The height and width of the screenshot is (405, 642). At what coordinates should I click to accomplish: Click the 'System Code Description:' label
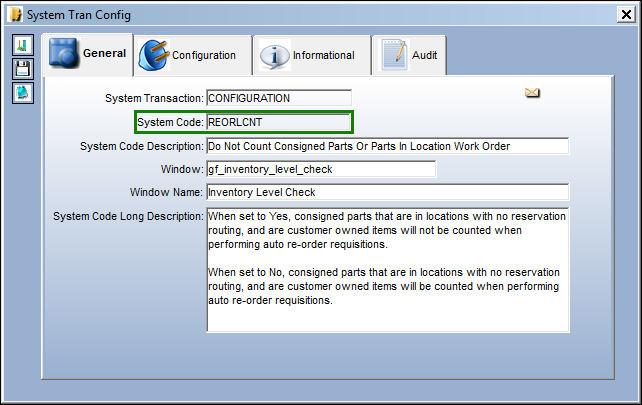142,146
